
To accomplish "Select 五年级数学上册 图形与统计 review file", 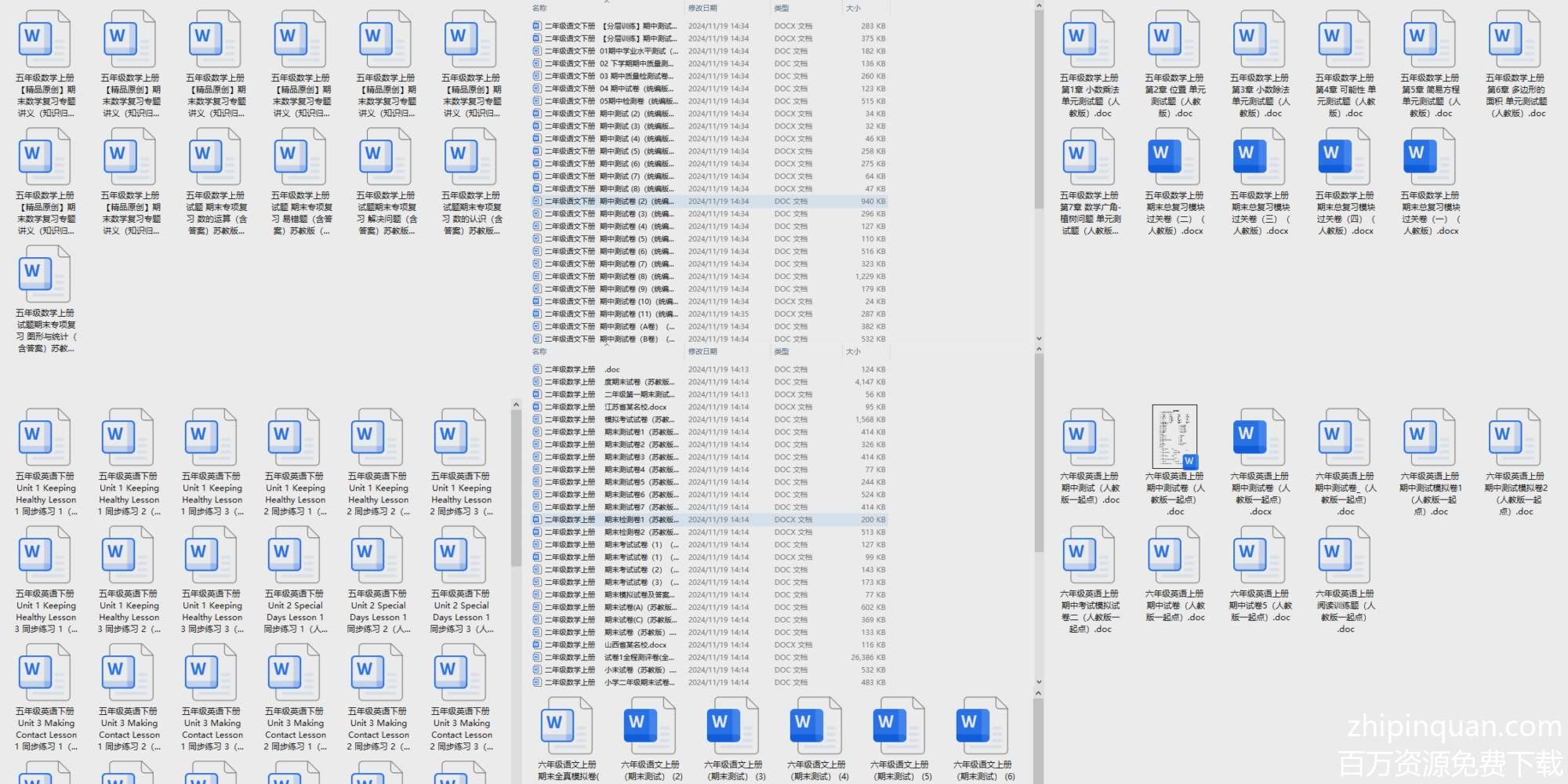I will pyautogui.click(x=45, y=276).
